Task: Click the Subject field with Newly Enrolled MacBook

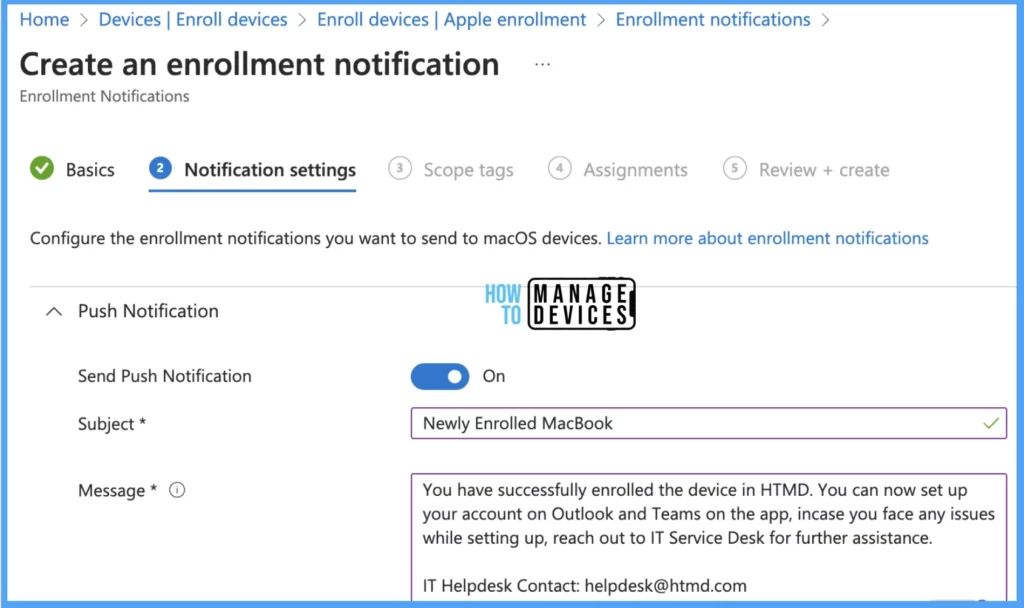Action: 709,423
